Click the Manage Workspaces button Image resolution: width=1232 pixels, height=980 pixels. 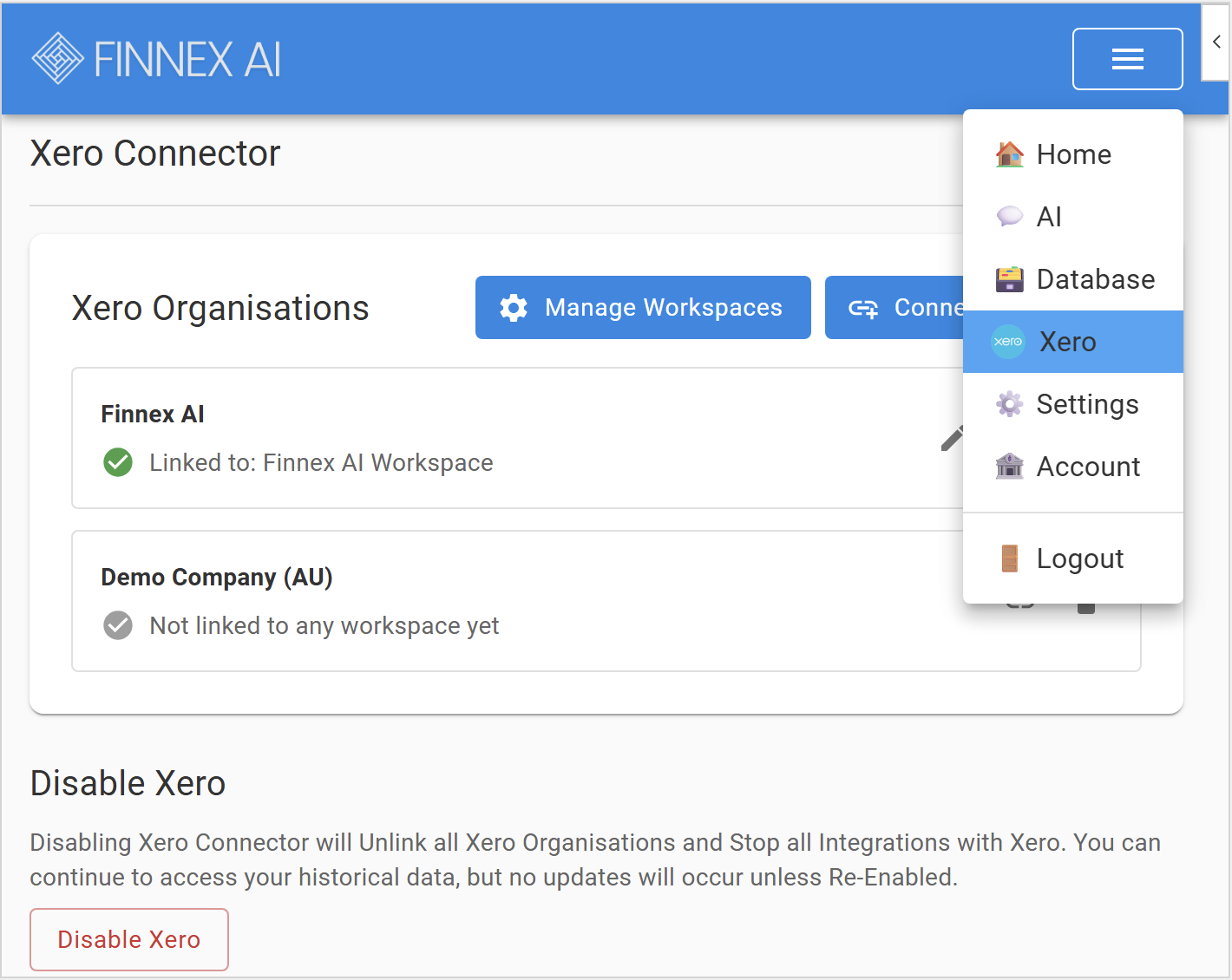click(643, 307)
